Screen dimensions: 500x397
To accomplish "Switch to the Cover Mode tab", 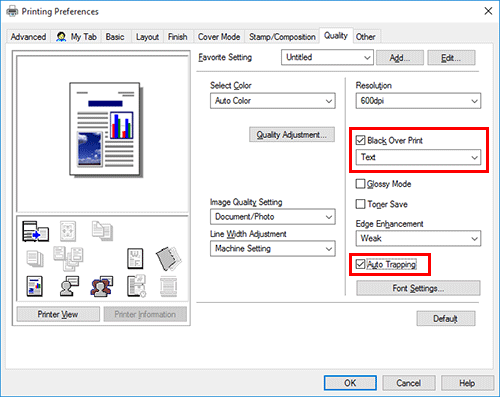I will (219, 37).
